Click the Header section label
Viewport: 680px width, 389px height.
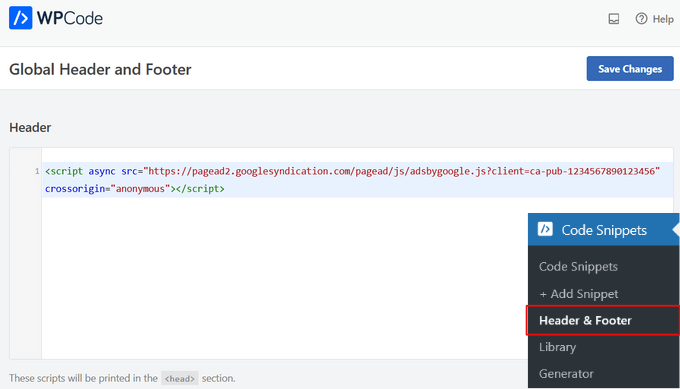coord(30,127)
